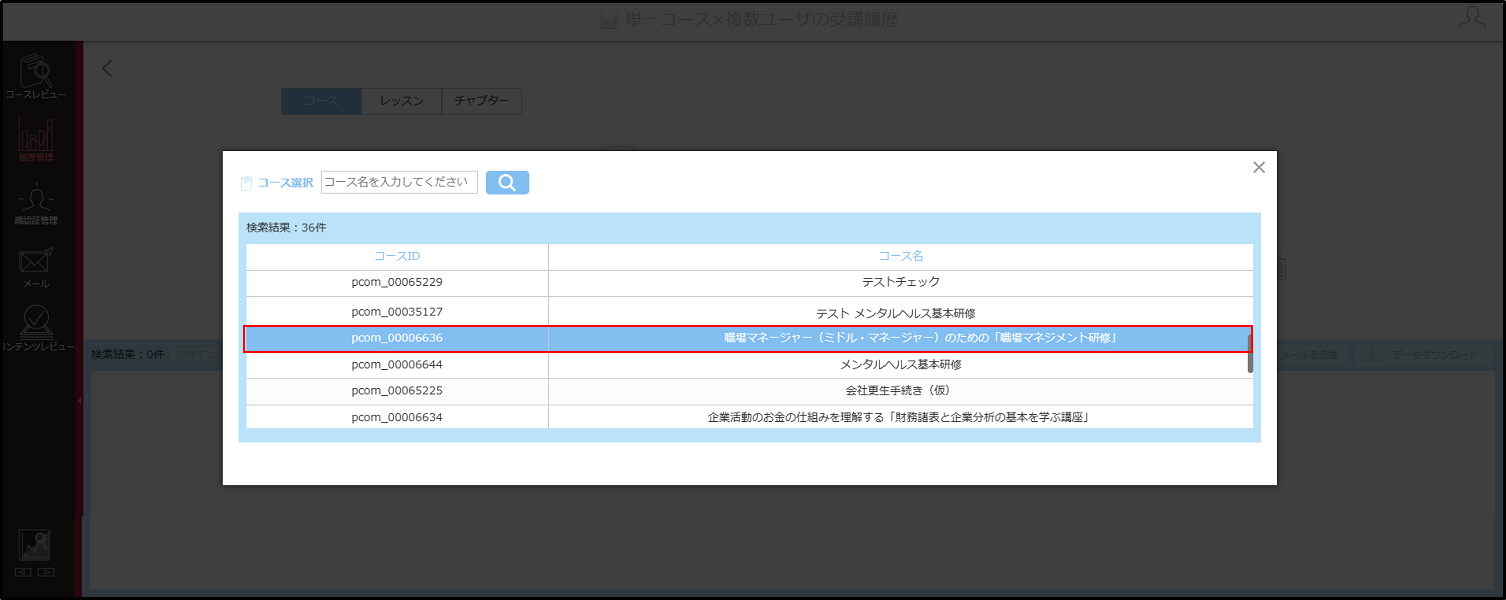This screenshot has width=1506, height=600.
Task: Select course ID pcom_00065225
Action: (397, 391)
